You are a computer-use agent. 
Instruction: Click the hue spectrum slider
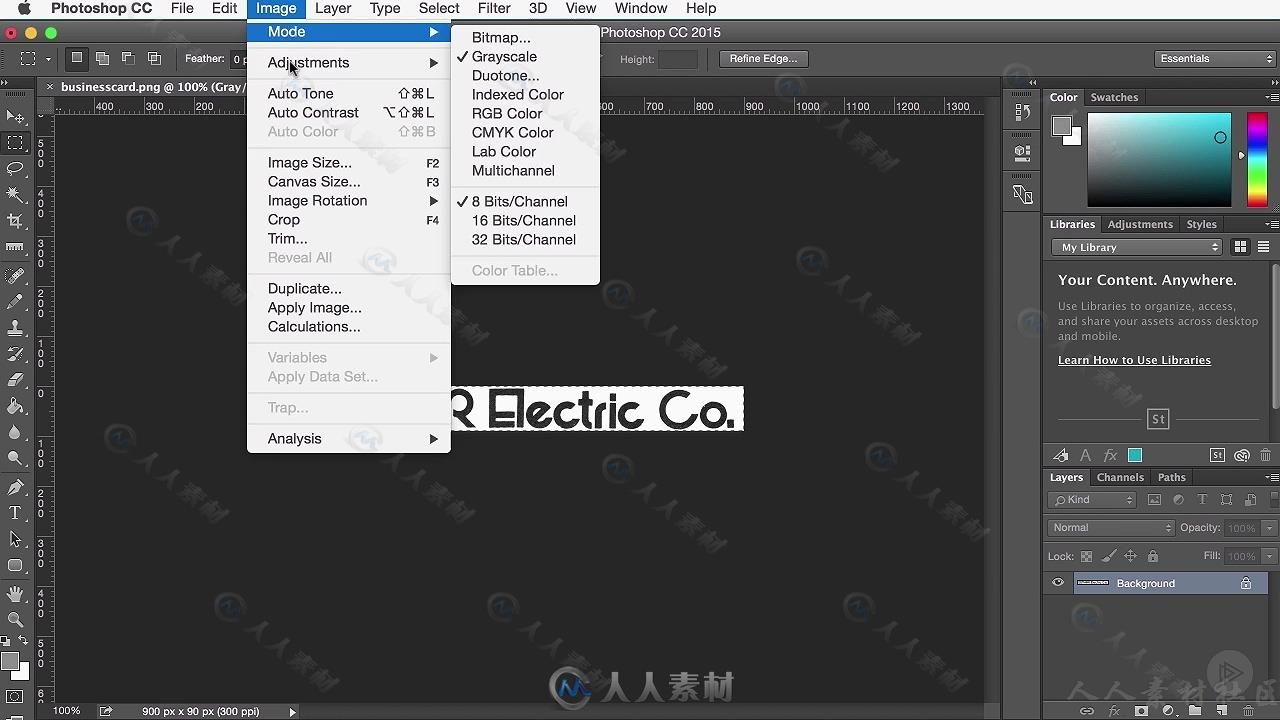coord(1257,160)
